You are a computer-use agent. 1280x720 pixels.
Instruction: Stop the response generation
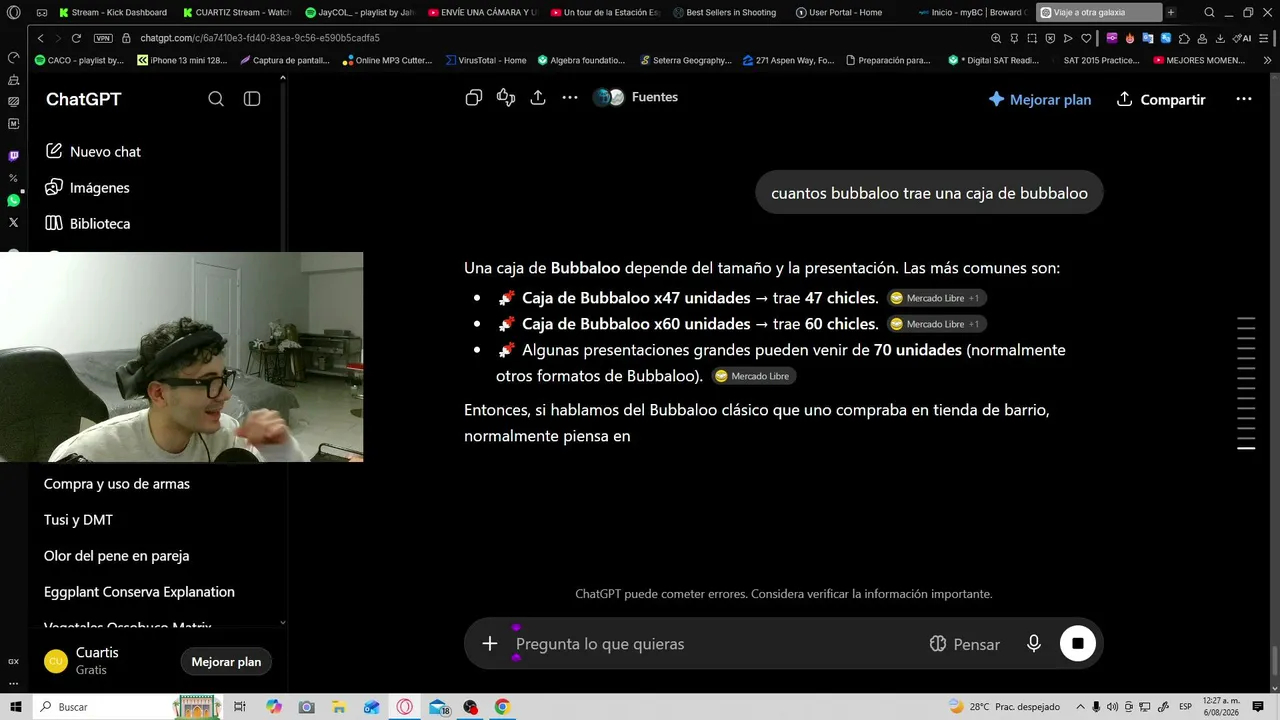point(1078,643)
